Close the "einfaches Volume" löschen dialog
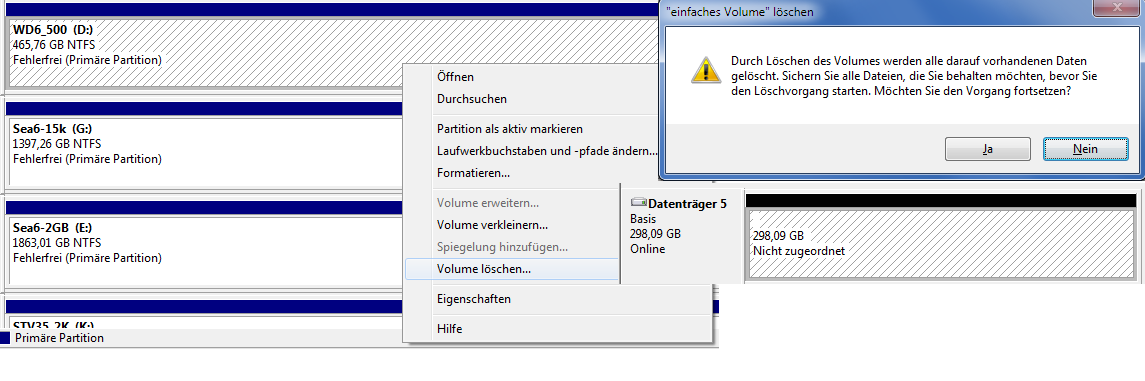 tap(1114, 7)
